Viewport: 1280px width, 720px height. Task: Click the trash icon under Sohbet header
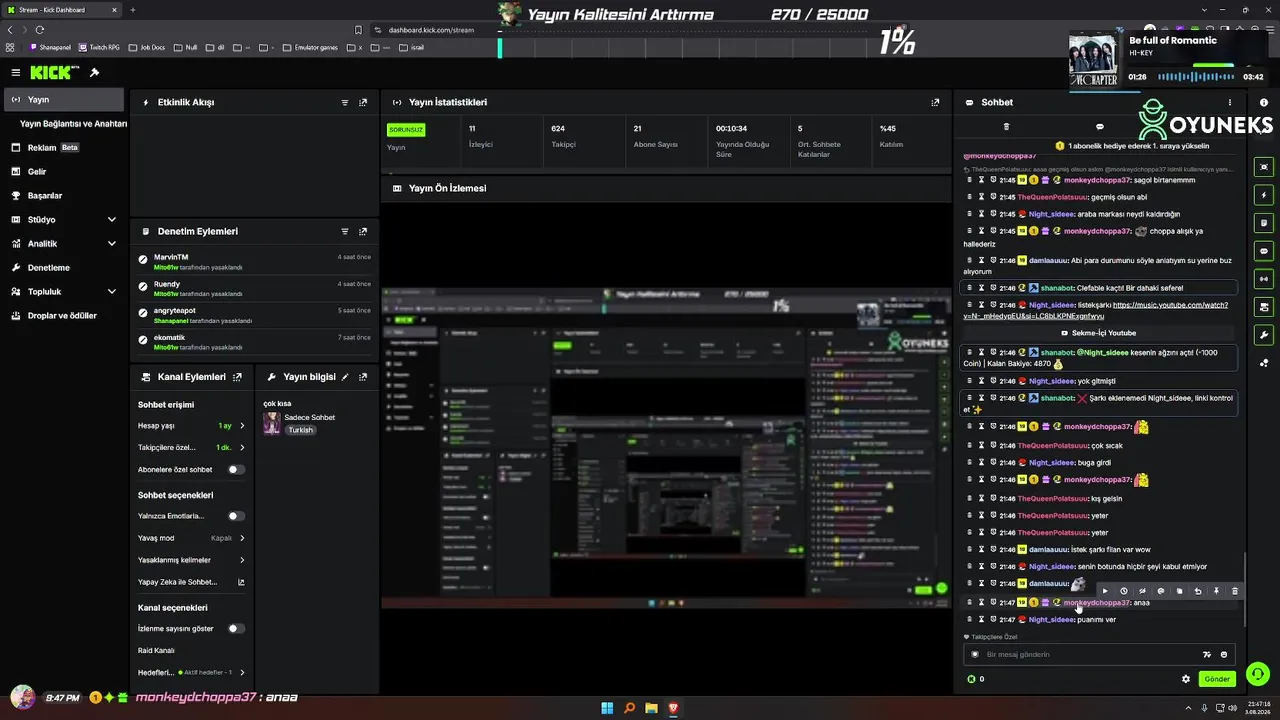[x=1006, y=127]
